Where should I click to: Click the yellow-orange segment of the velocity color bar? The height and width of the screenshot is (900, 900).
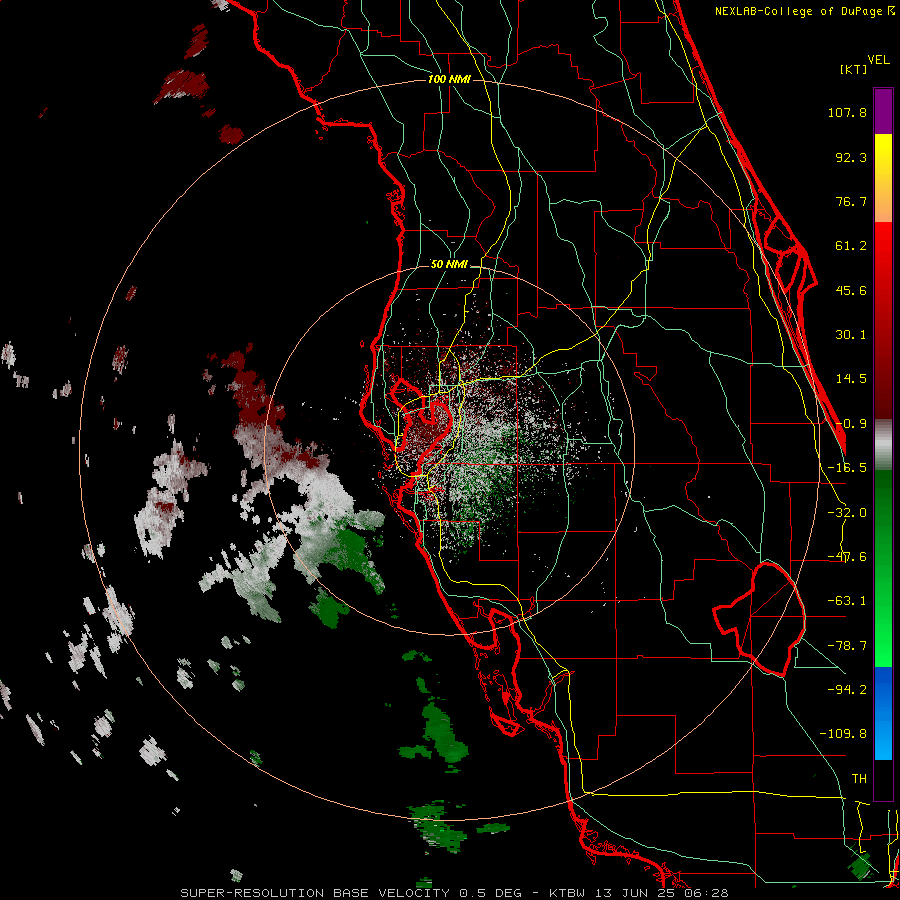click(883, 178)
